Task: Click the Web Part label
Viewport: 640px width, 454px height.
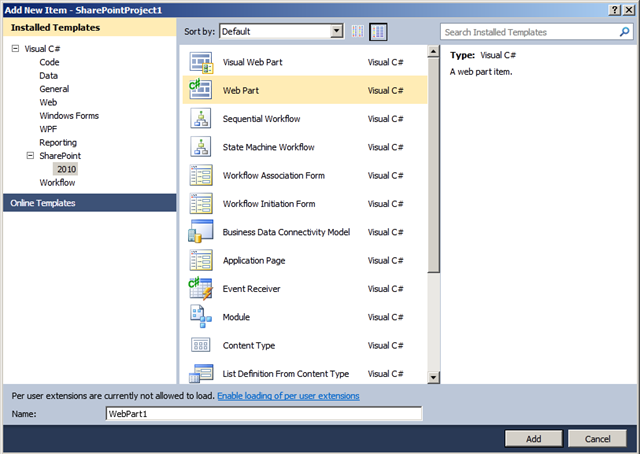Action: 240,90
